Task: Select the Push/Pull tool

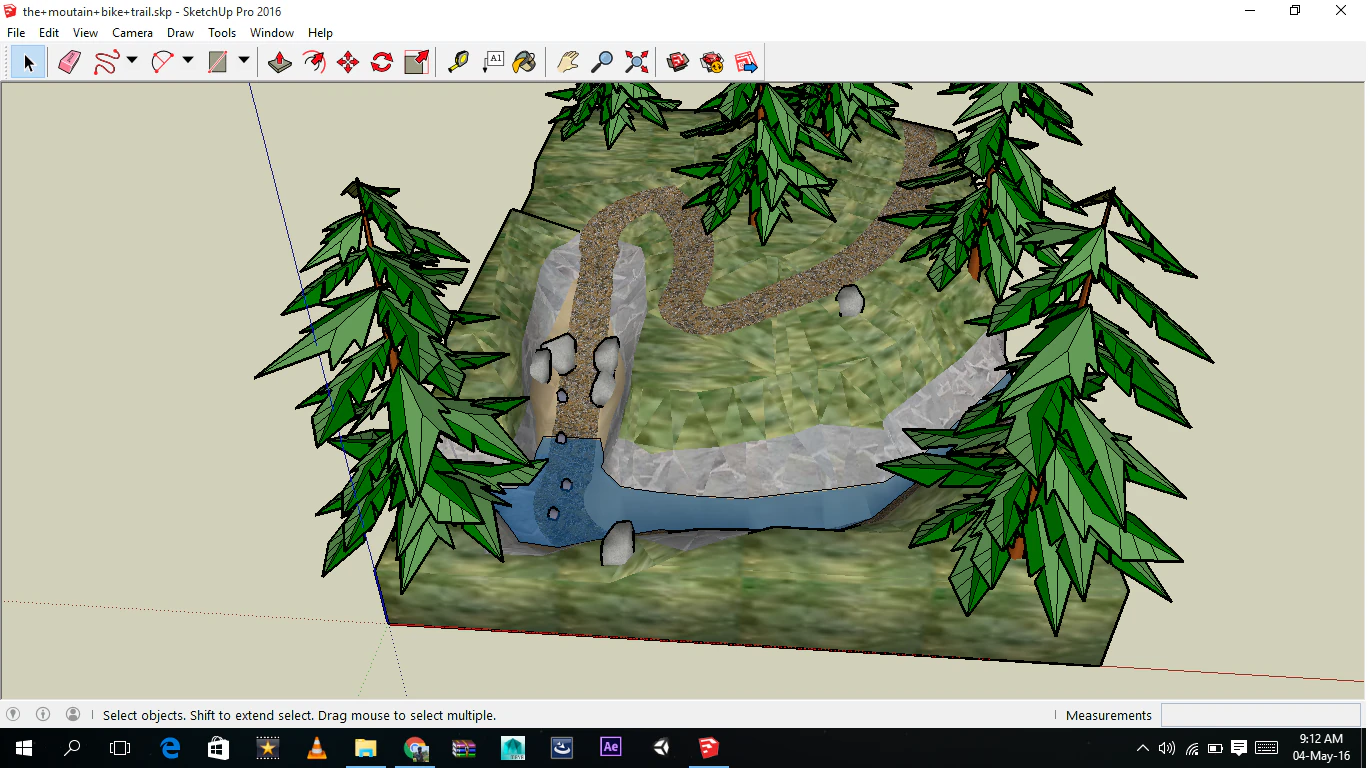Action: (x=280, y=63)
